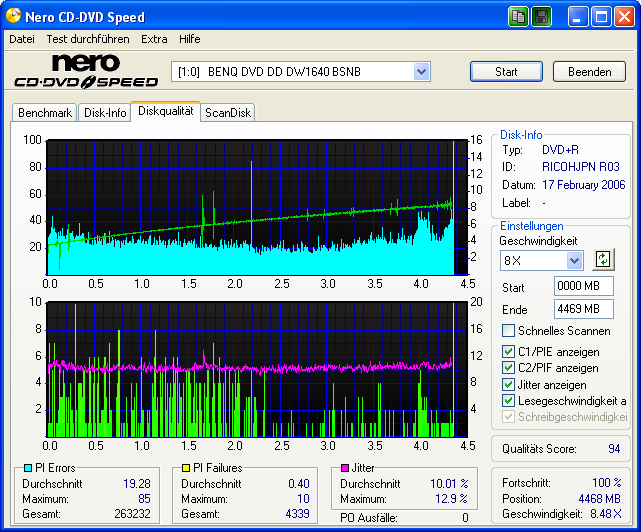Screen dimensions: 641x532
Task: Minimize the Nero CD-DVD Speed window
Action: click(578, 17)
